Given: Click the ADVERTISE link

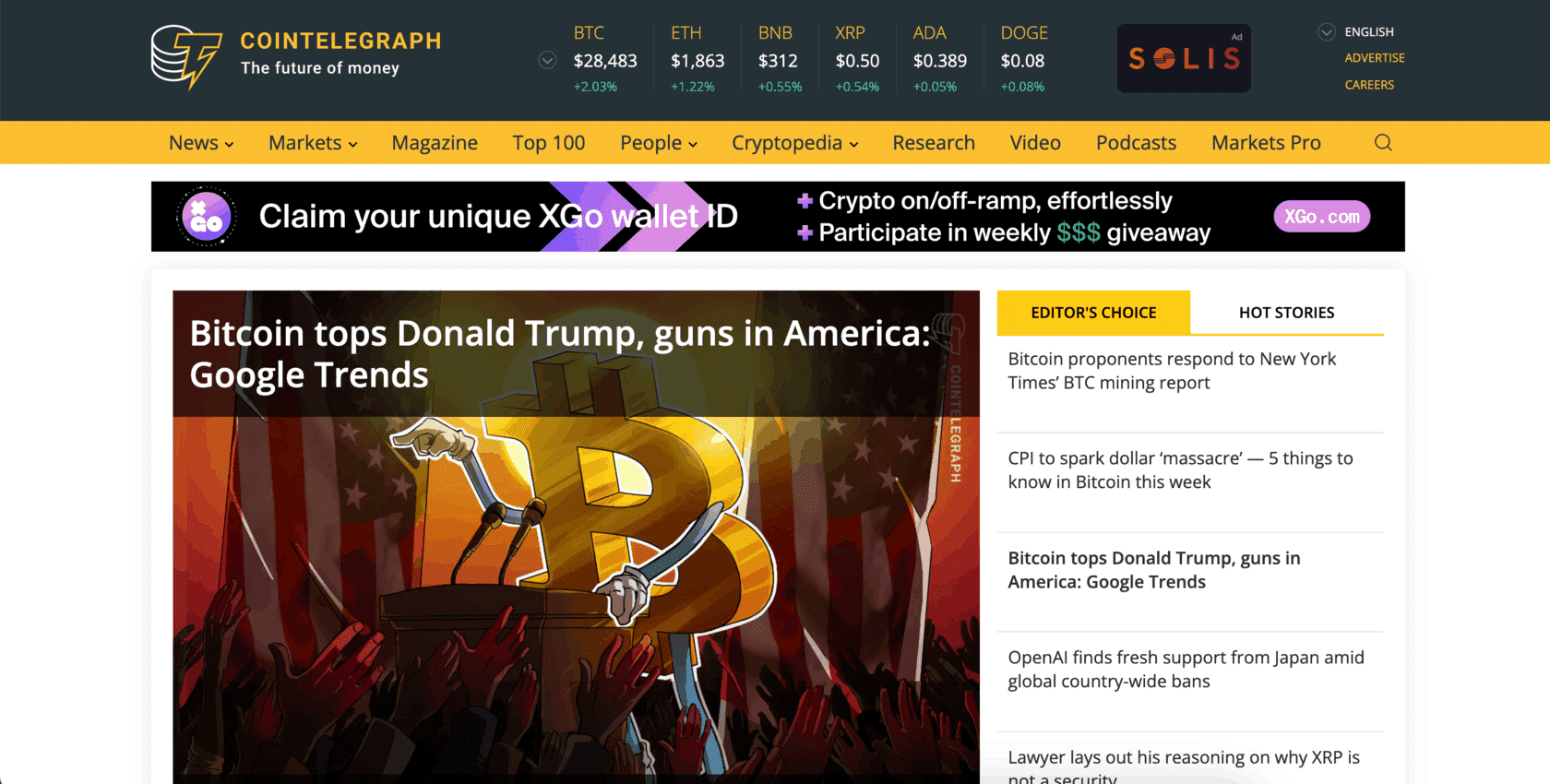Looking at the screenshot, I should point(1375,58).
